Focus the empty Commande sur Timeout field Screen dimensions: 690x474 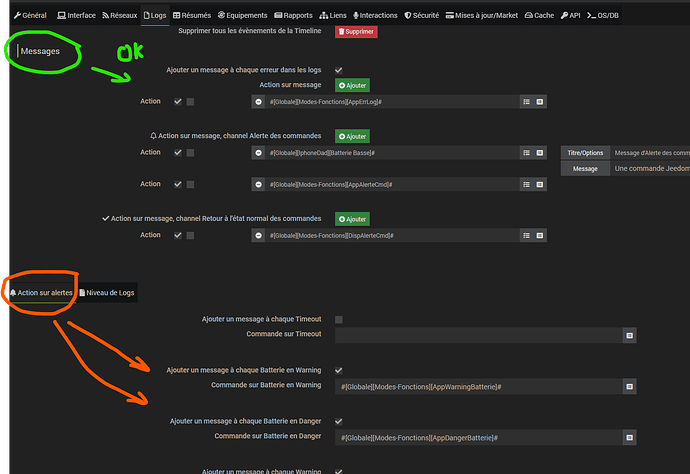tap(479, 335)
